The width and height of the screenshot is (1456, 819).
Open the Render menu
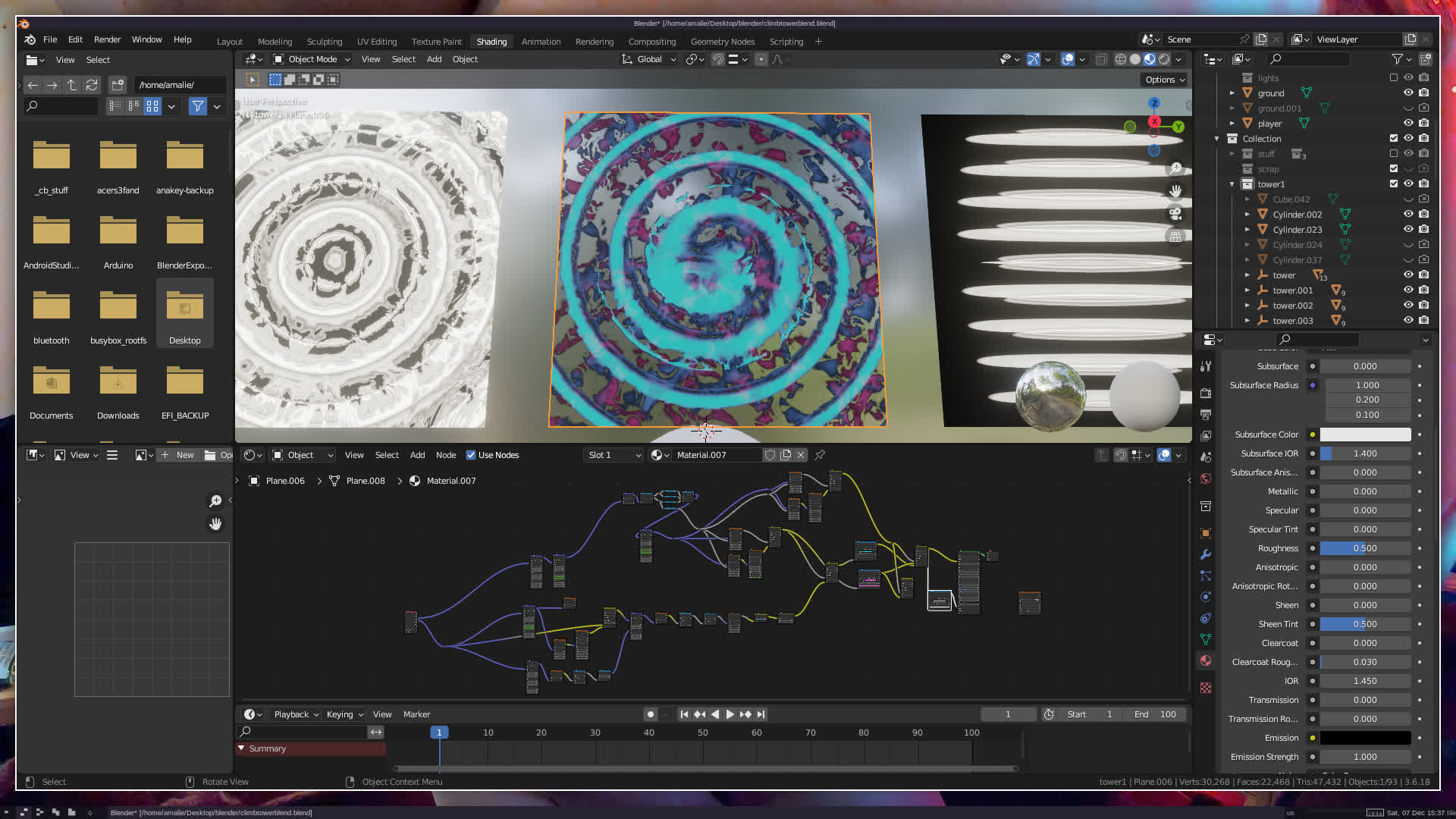[x=107, y=39]
